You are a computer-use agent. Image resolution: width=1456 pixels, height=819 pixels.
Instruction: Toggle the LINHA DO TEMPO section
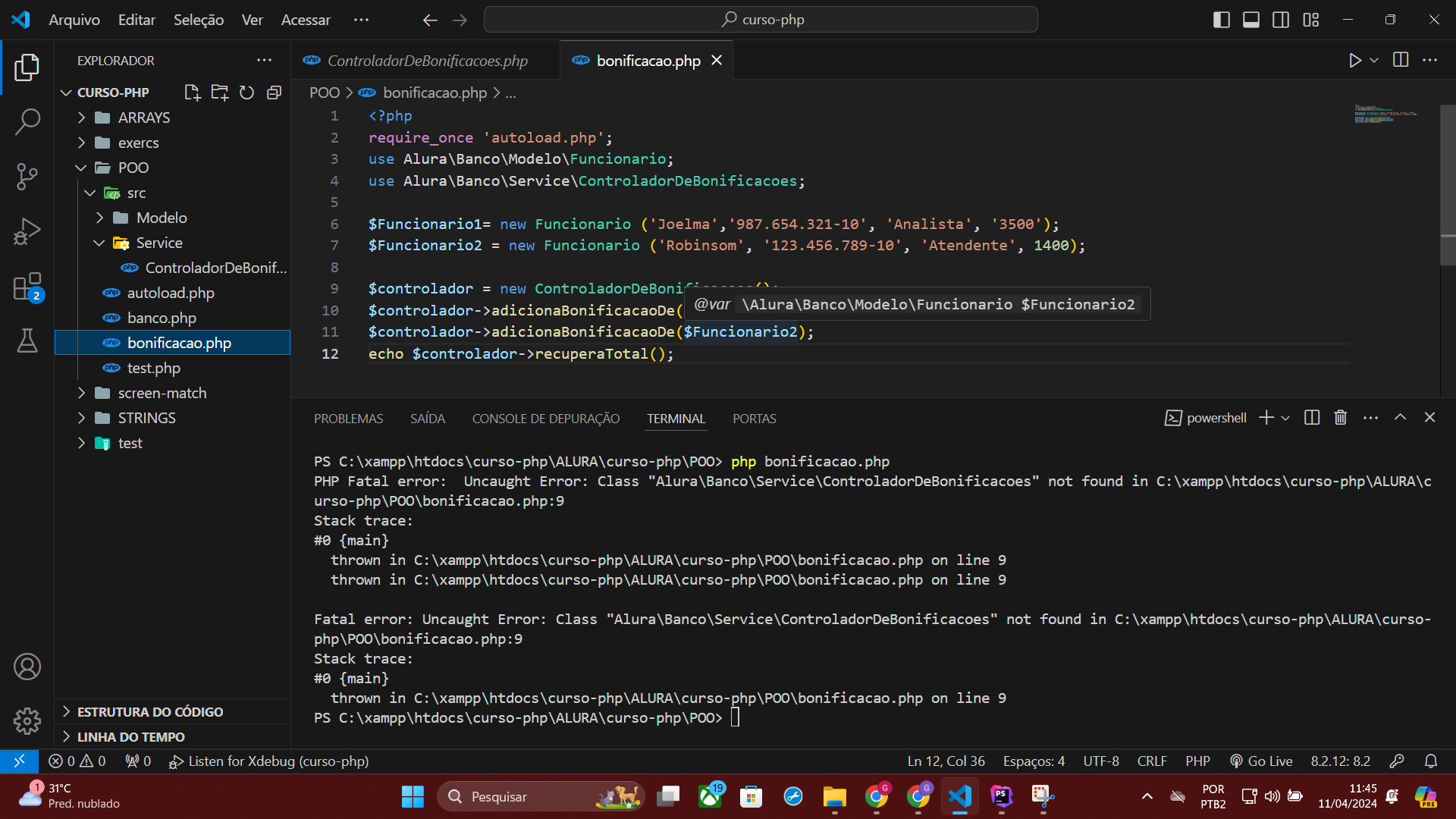pos(131,738)
